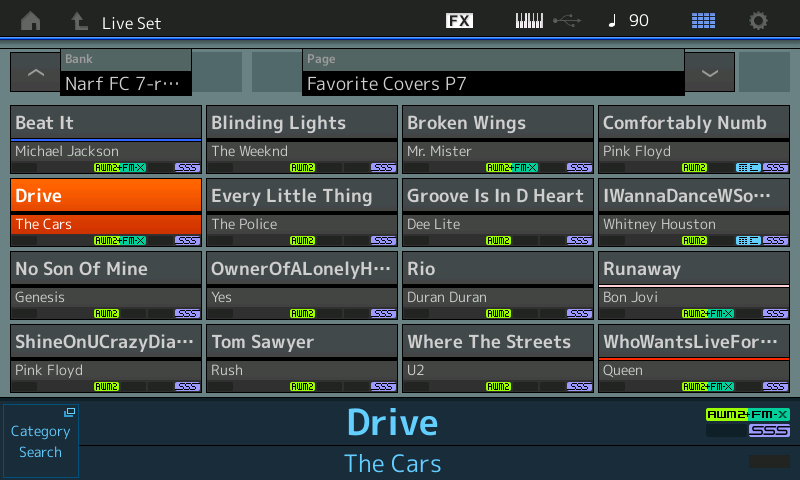Open the FX settings icon
This screenshot has width=800, height=480.
click(459, 21)
